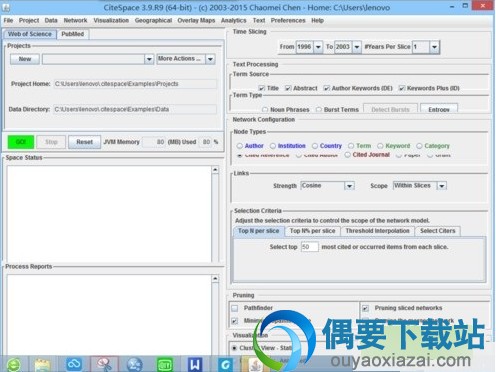Screen dimensions: 496x372
Task: Open the Visualization menu
Action: [111, 21]
